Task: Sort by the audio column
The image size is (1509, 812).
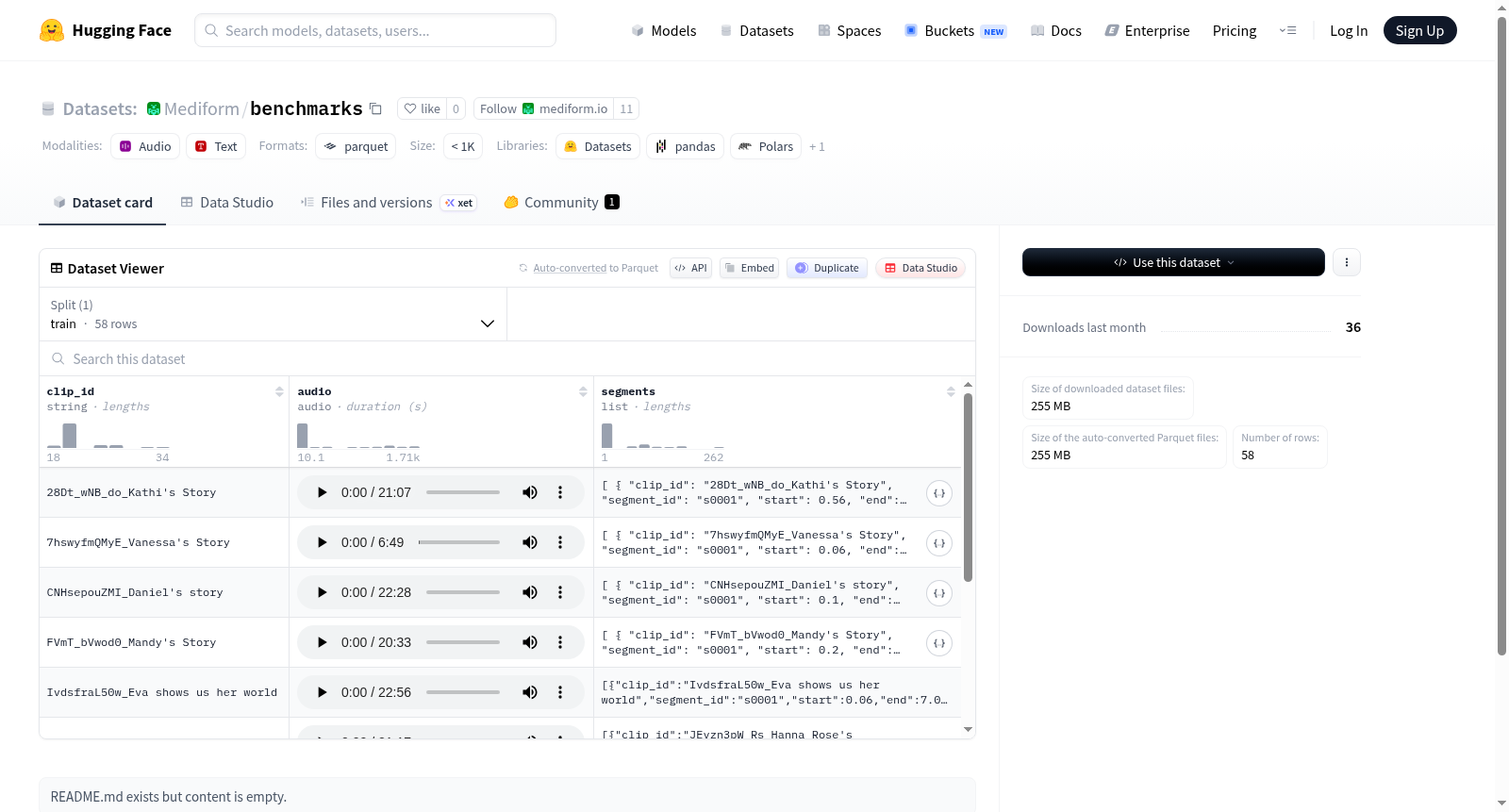Action: click(583, 391)
